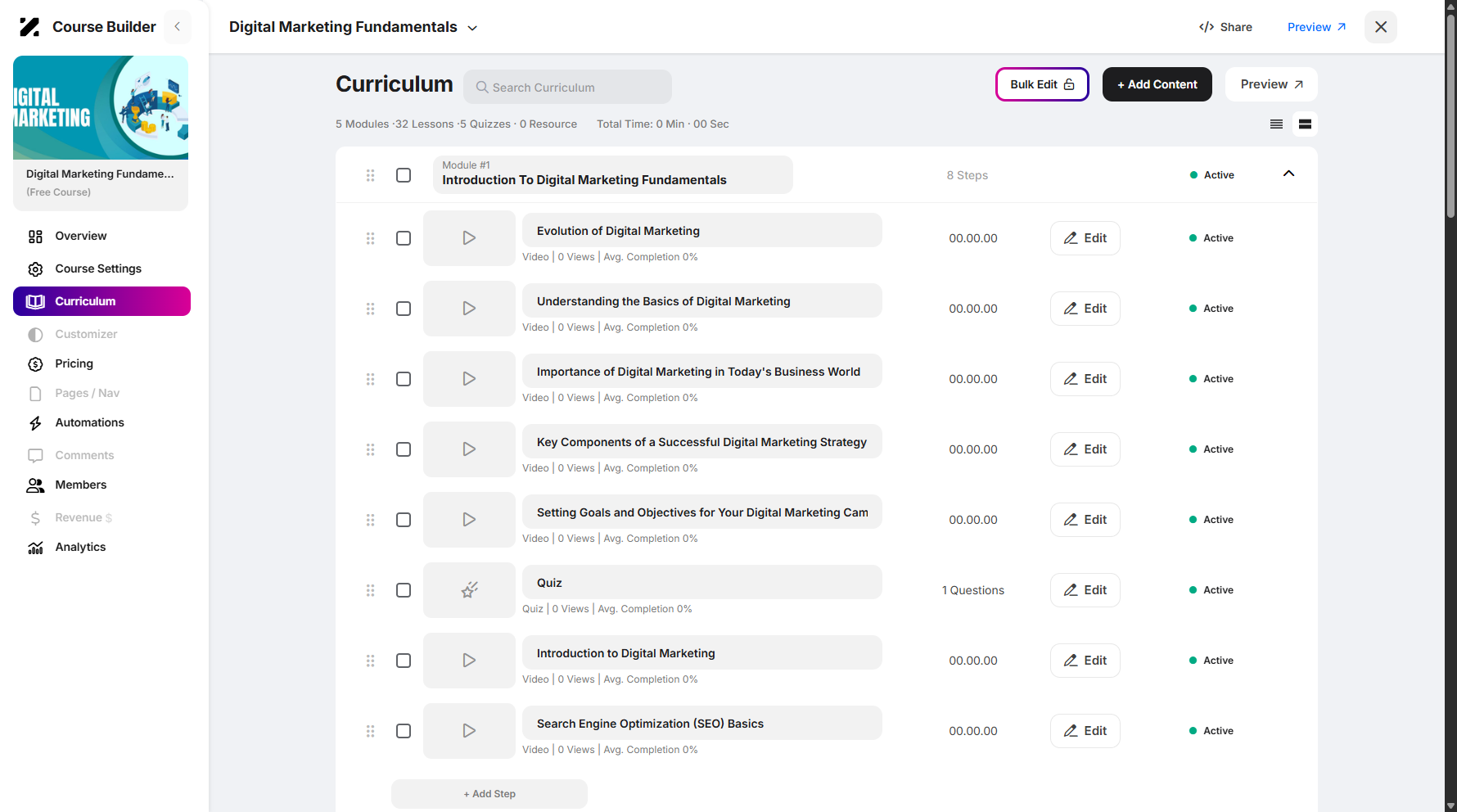Screen dimensions: 1457x812
Task: Open Preview link in top bar
Action: click(1317, 27)
